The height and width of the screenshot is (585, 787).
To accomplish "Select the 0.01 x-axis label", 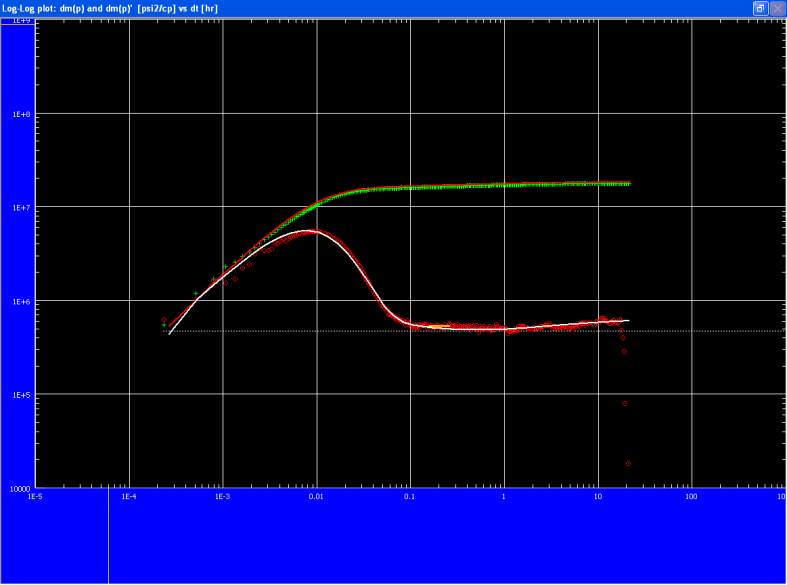I will tap(316, 496).
